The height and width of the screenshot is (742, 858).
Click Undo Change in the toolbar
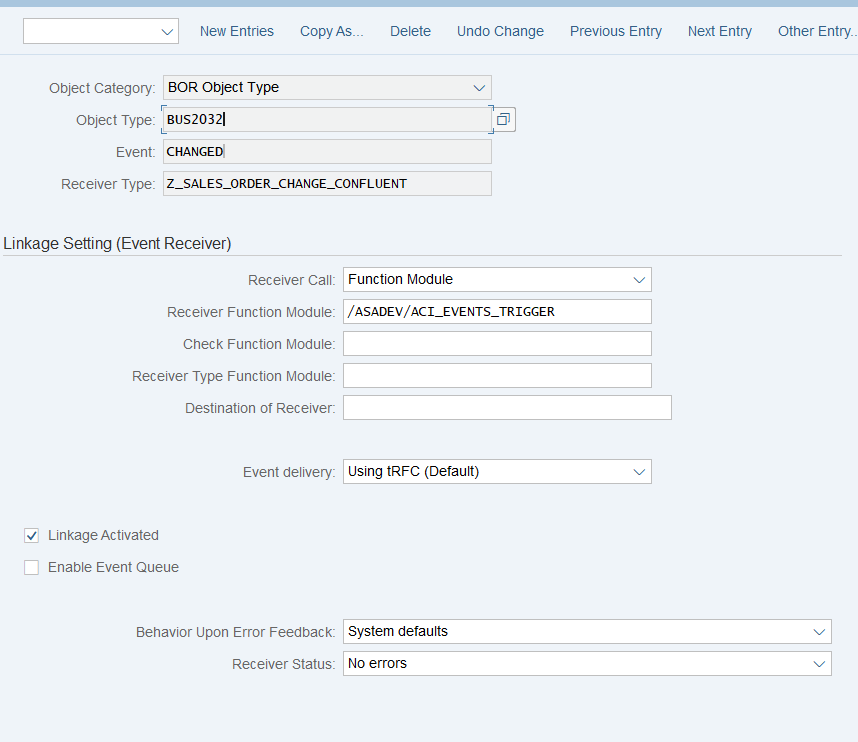click(x=500, y=31)
